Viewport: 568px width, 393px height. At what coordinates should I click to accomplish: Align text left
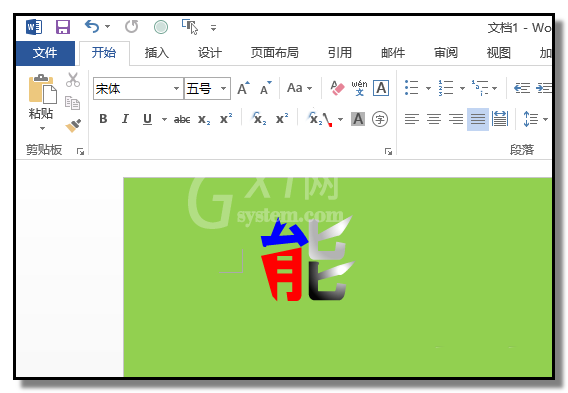point(412,119)
